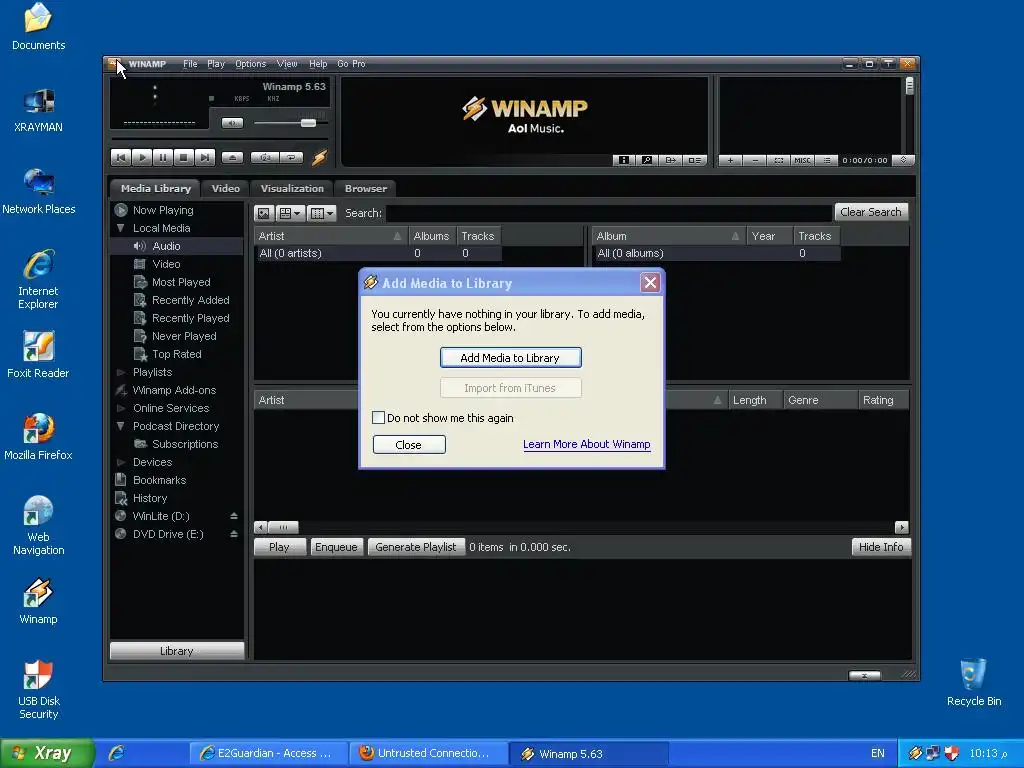1024x768 pixels.
Task: Click the Play transport button in player
Action: [142, 157]
